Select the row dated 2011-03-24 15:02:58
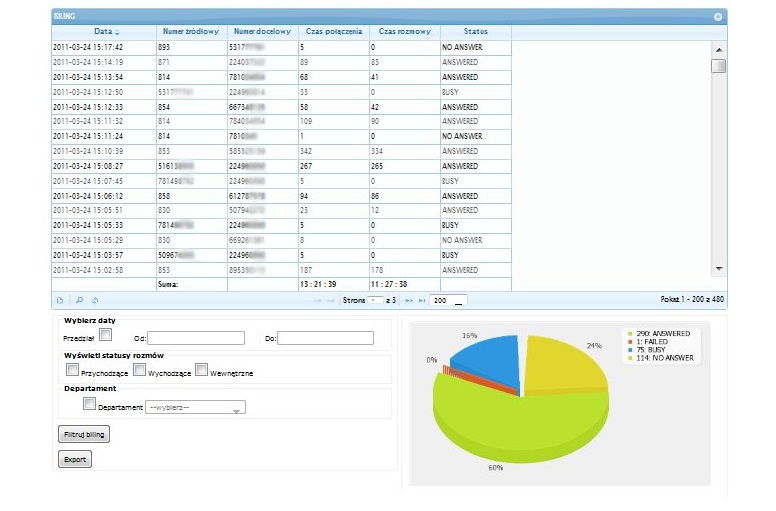 281,270
